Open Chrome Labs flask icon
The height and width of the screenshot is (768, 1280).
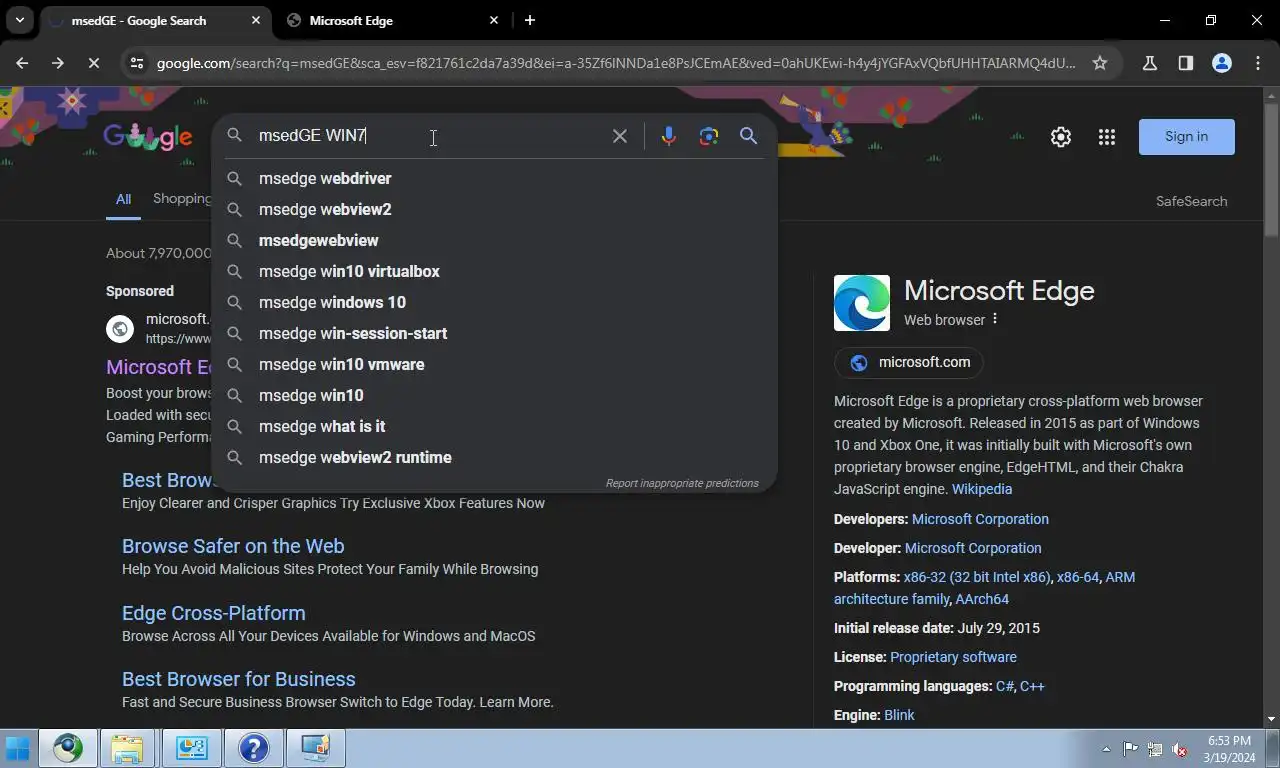[1150, 63]
